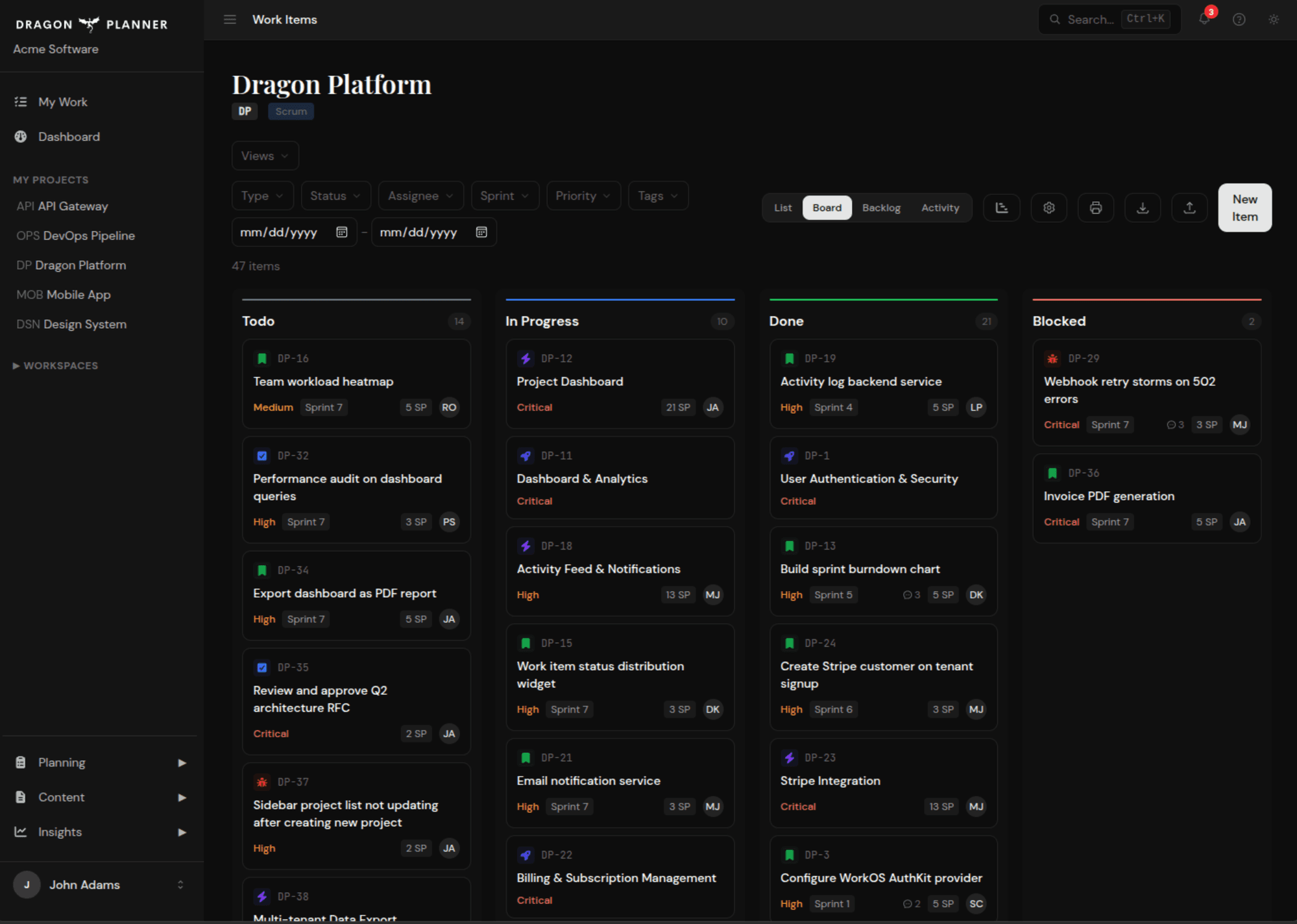Switch to the Backlog tab

point(881,208)
